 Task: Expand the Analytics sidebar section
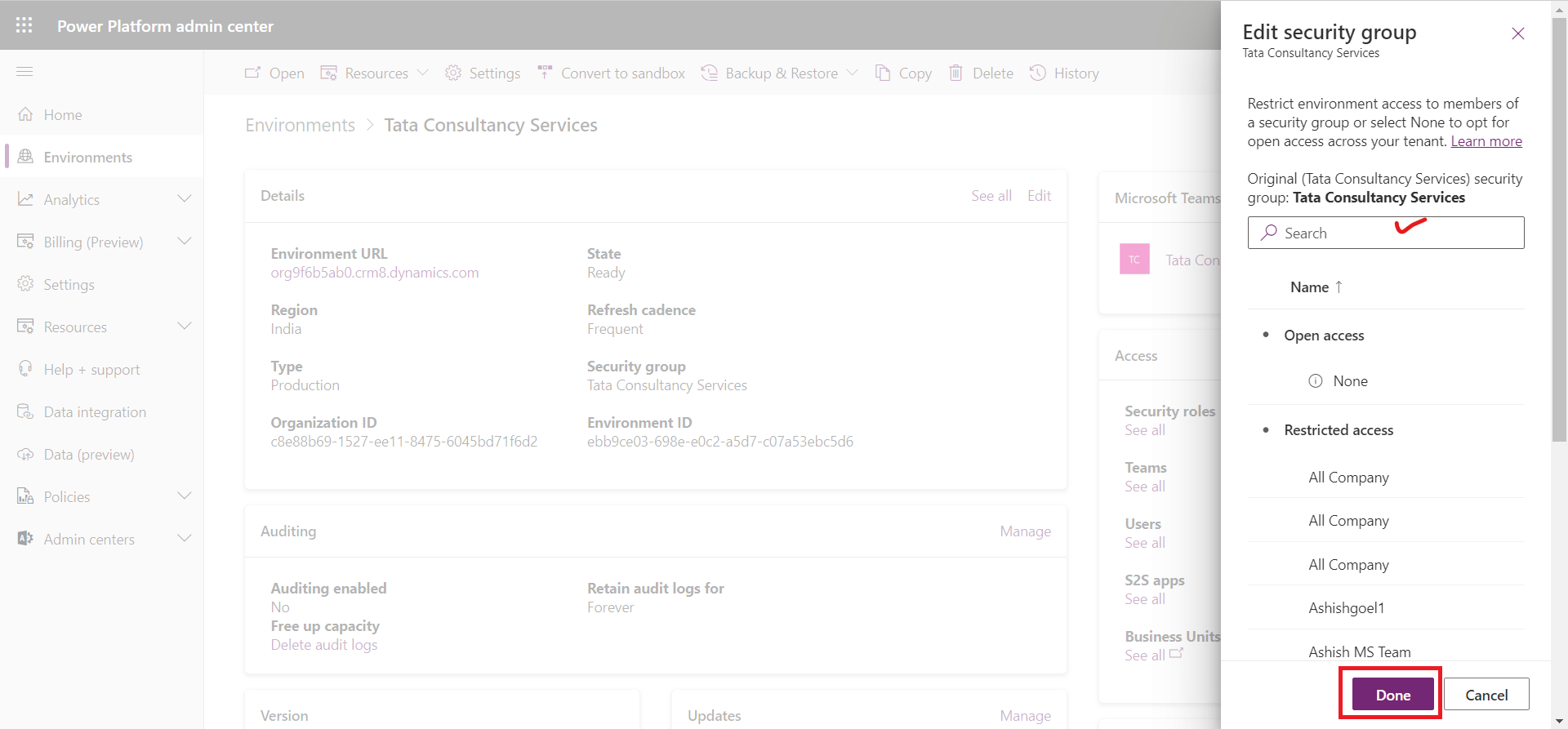pos(185,199)
